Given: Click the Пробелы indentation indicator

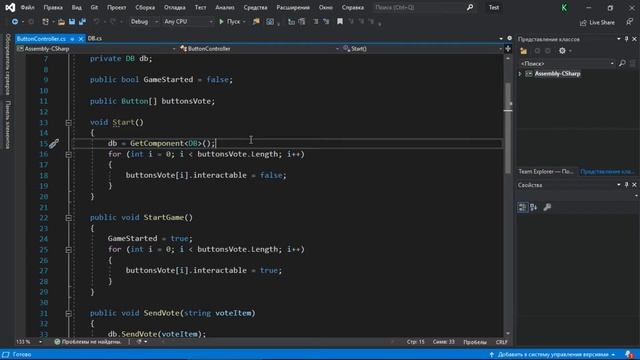Looking at the screenshot, I should [475, 342].
